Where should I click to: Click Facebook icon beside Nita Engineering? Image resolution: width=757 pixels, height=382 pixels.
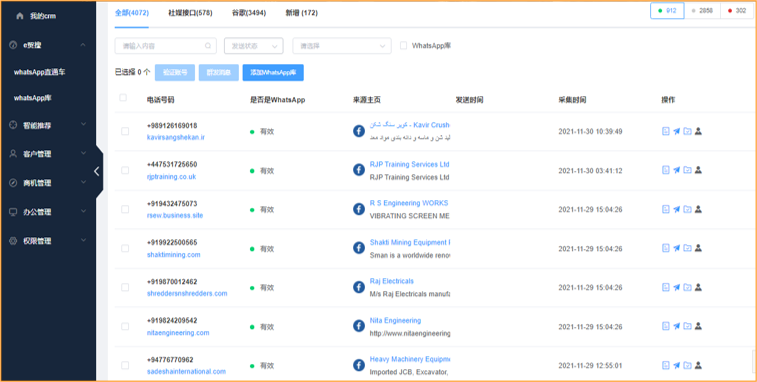pos(359,326)
